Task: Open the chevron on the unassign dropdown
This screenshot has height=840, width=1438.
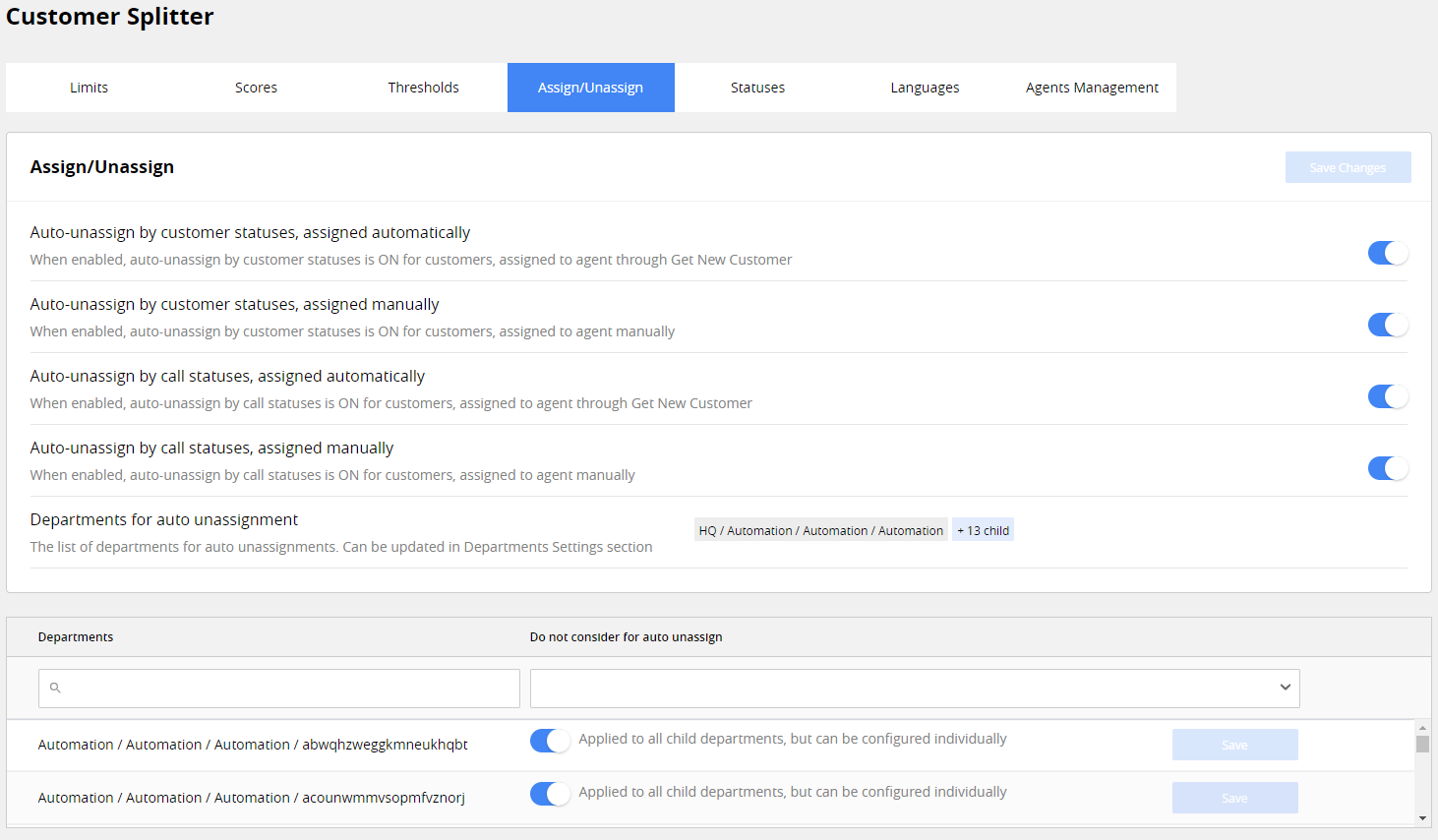Action: click(1285, 689)
